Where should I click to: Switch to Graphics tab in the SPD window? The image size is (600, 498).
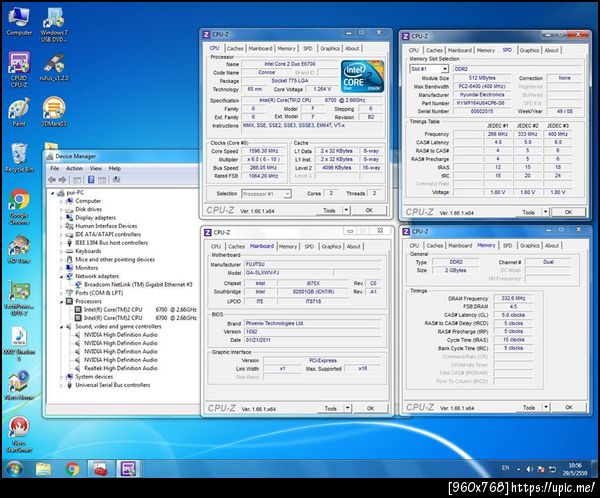[529, 50]
